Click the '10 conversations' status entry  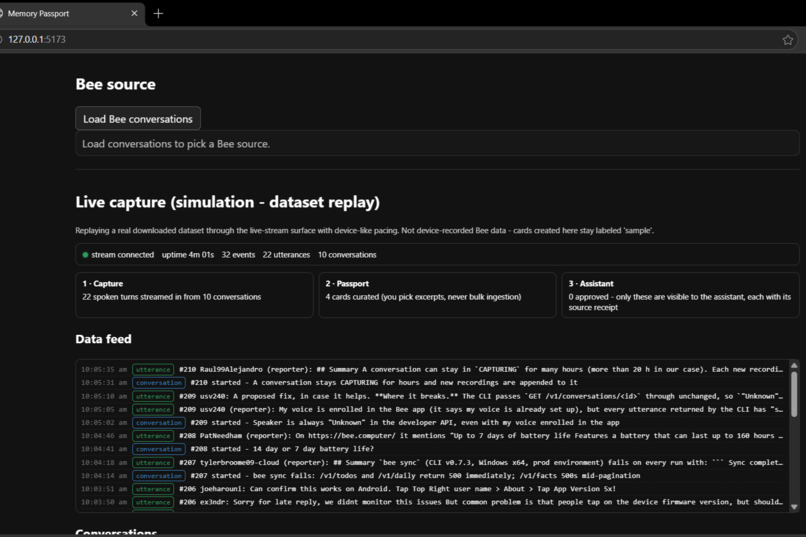pyautogui.click(x=347, y=255)
